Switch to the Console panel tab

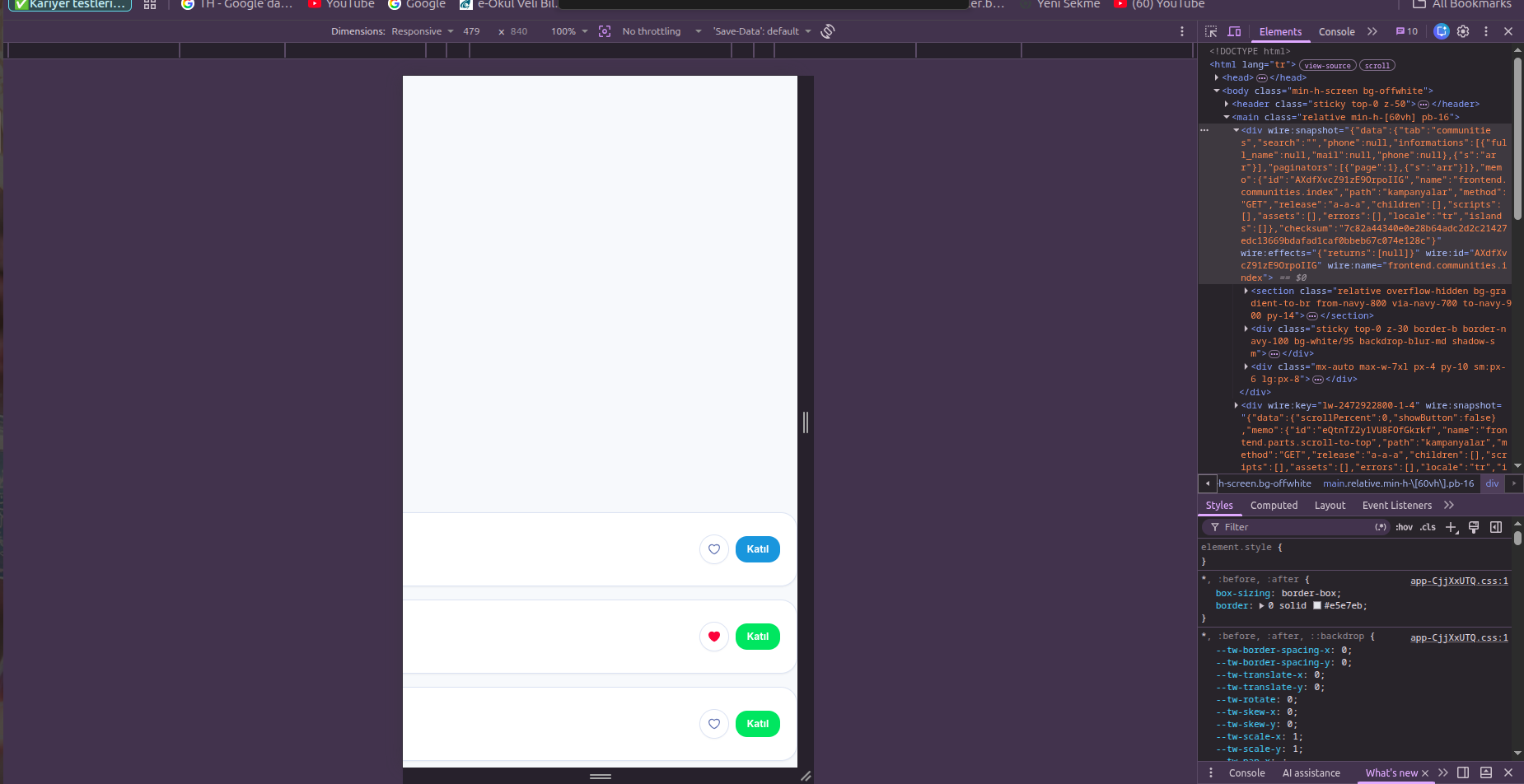point(1336,31)
